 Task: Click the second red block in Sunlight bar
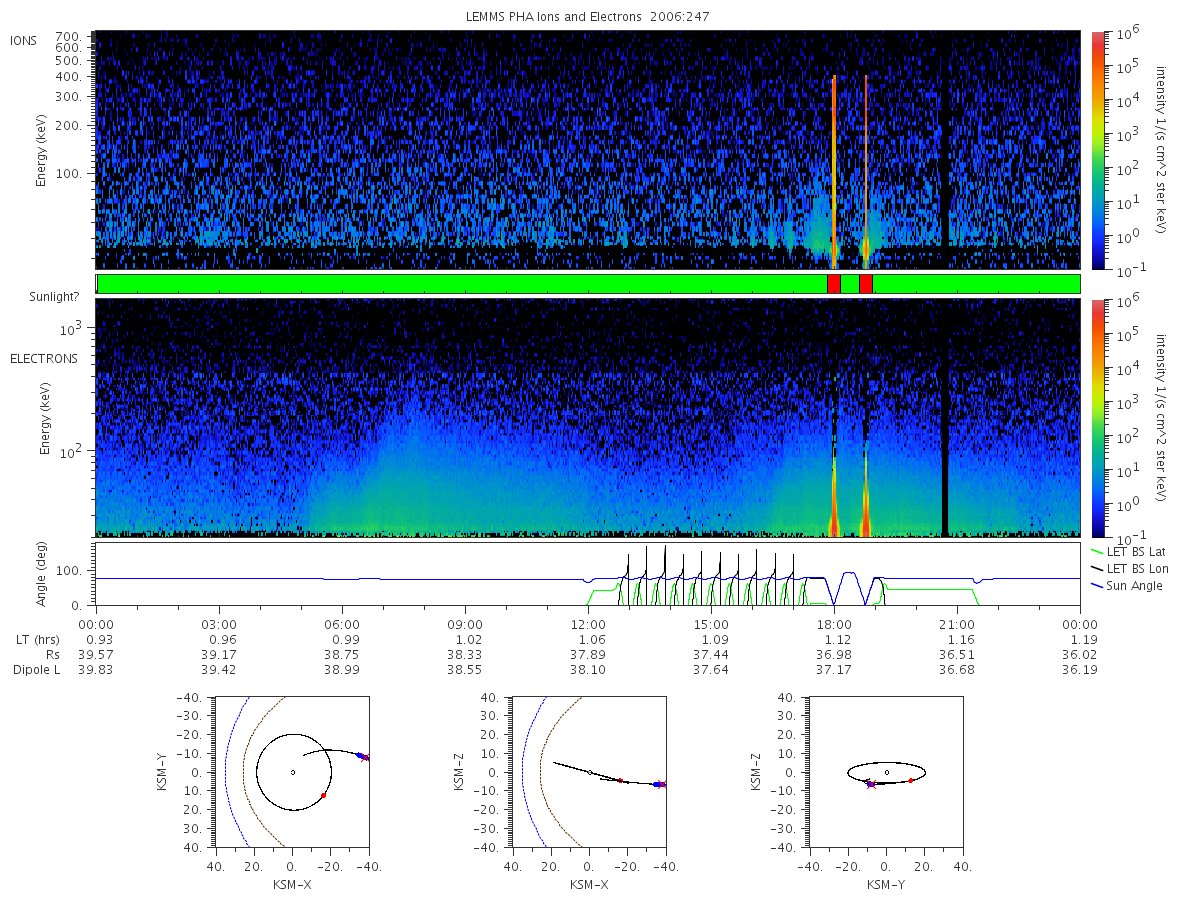point(866,284)
